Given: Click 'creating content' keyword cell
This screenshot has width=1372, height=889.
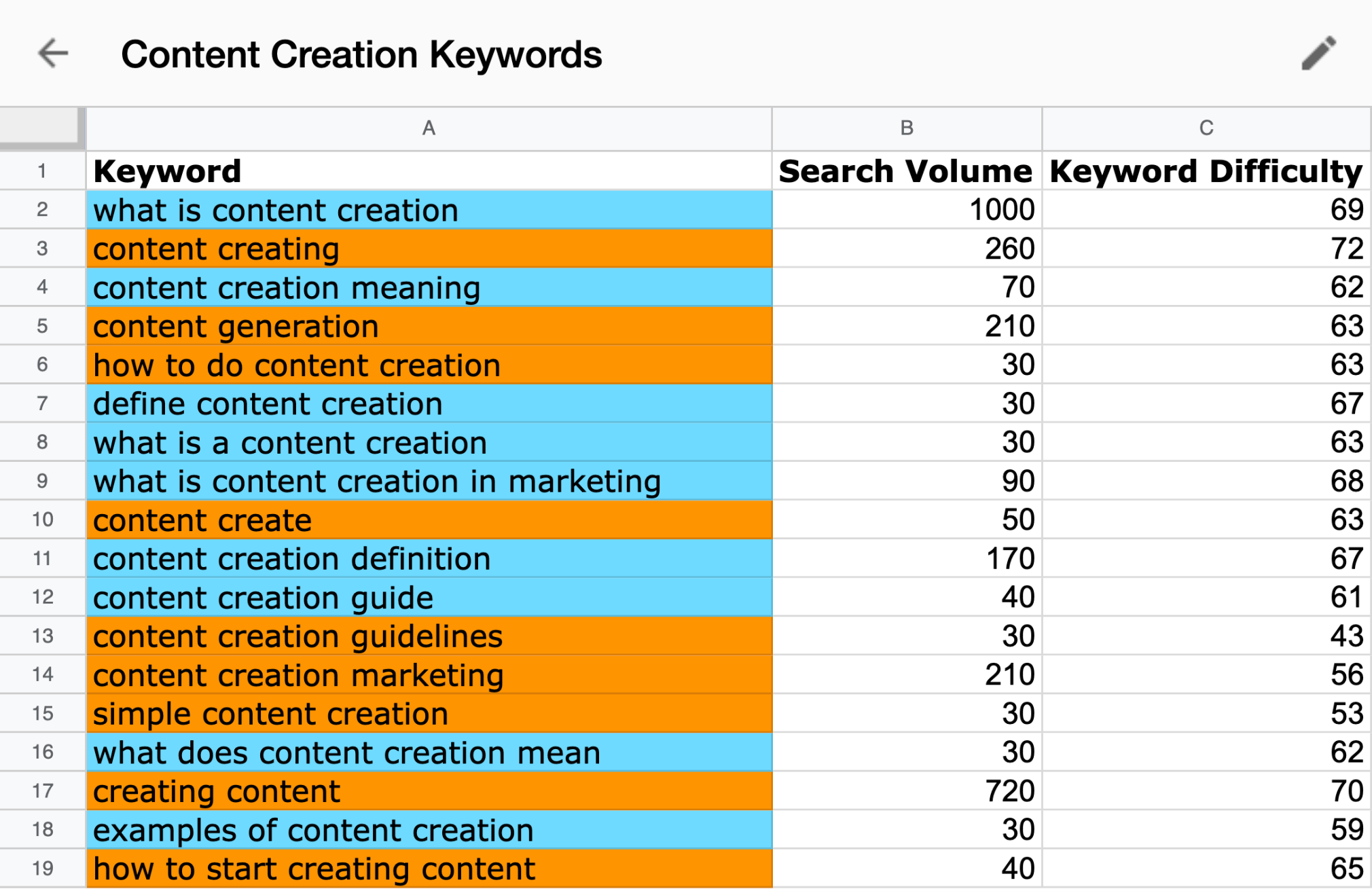Looking at the screenshot, I should pos(429,790).
